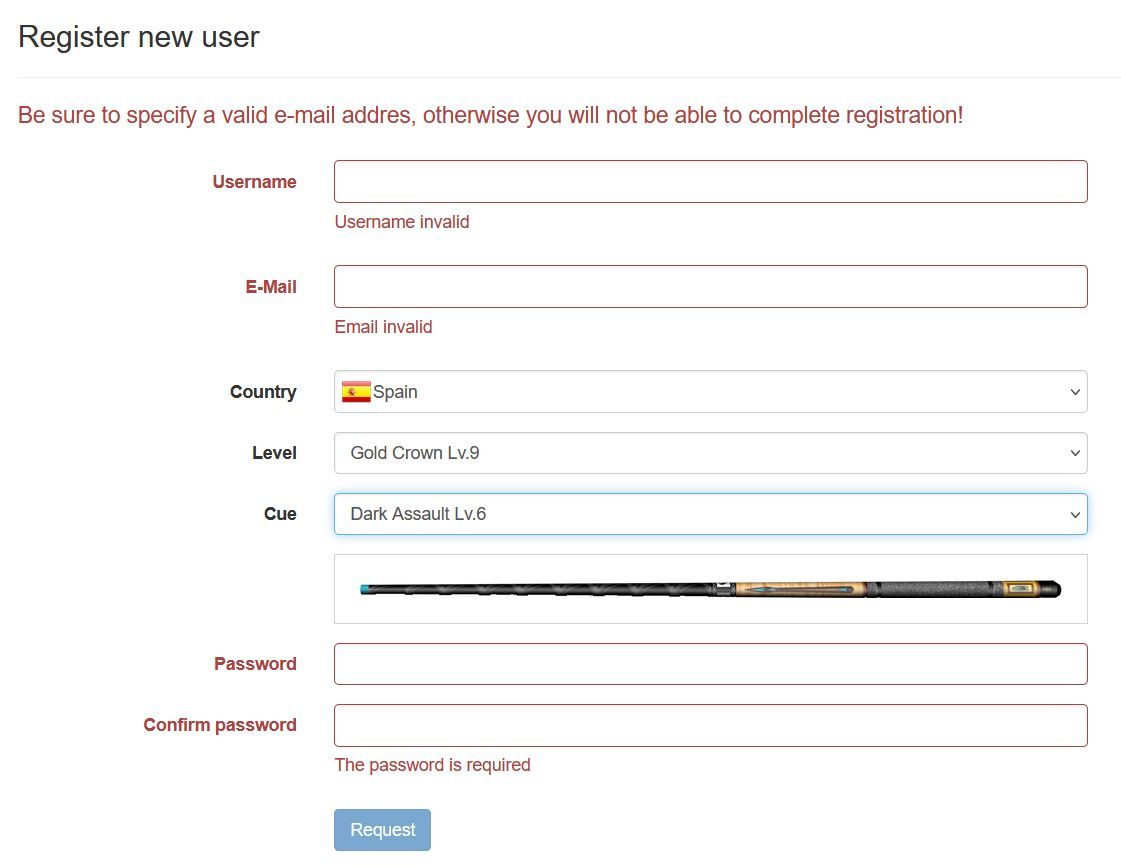Click the Confirm password label
Viewport: 1121px width, 866px height.
click(x=220, y=725)
